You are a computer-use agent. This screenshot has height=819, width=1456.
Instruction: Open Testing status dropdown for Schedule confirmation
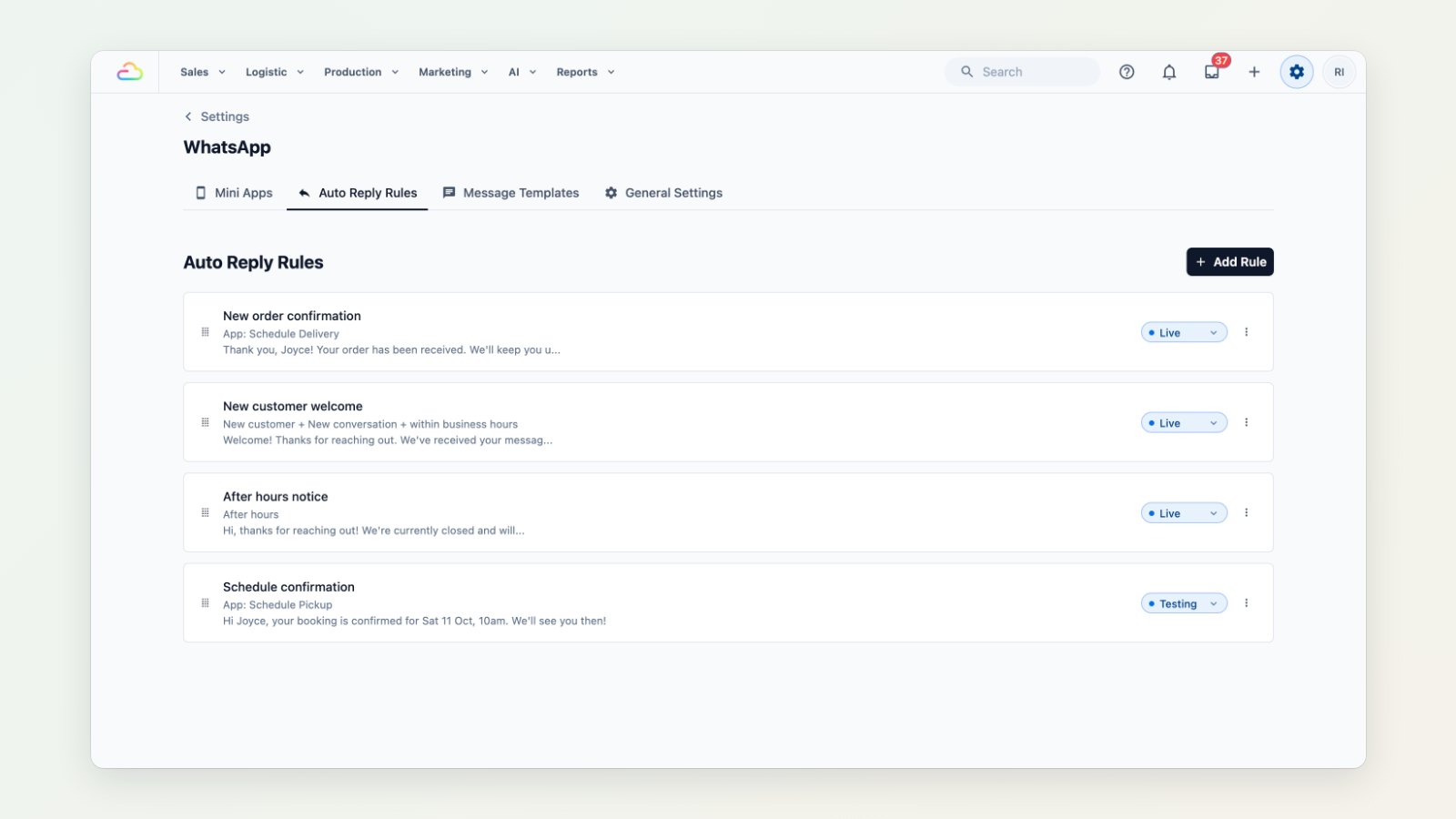(x=1184, y=603)
